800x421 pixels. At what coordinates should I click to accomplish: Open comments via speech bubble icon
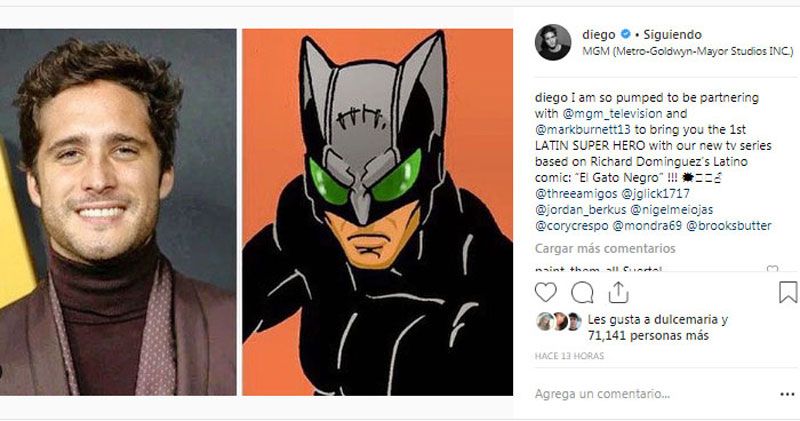click(x=582, y=292)
